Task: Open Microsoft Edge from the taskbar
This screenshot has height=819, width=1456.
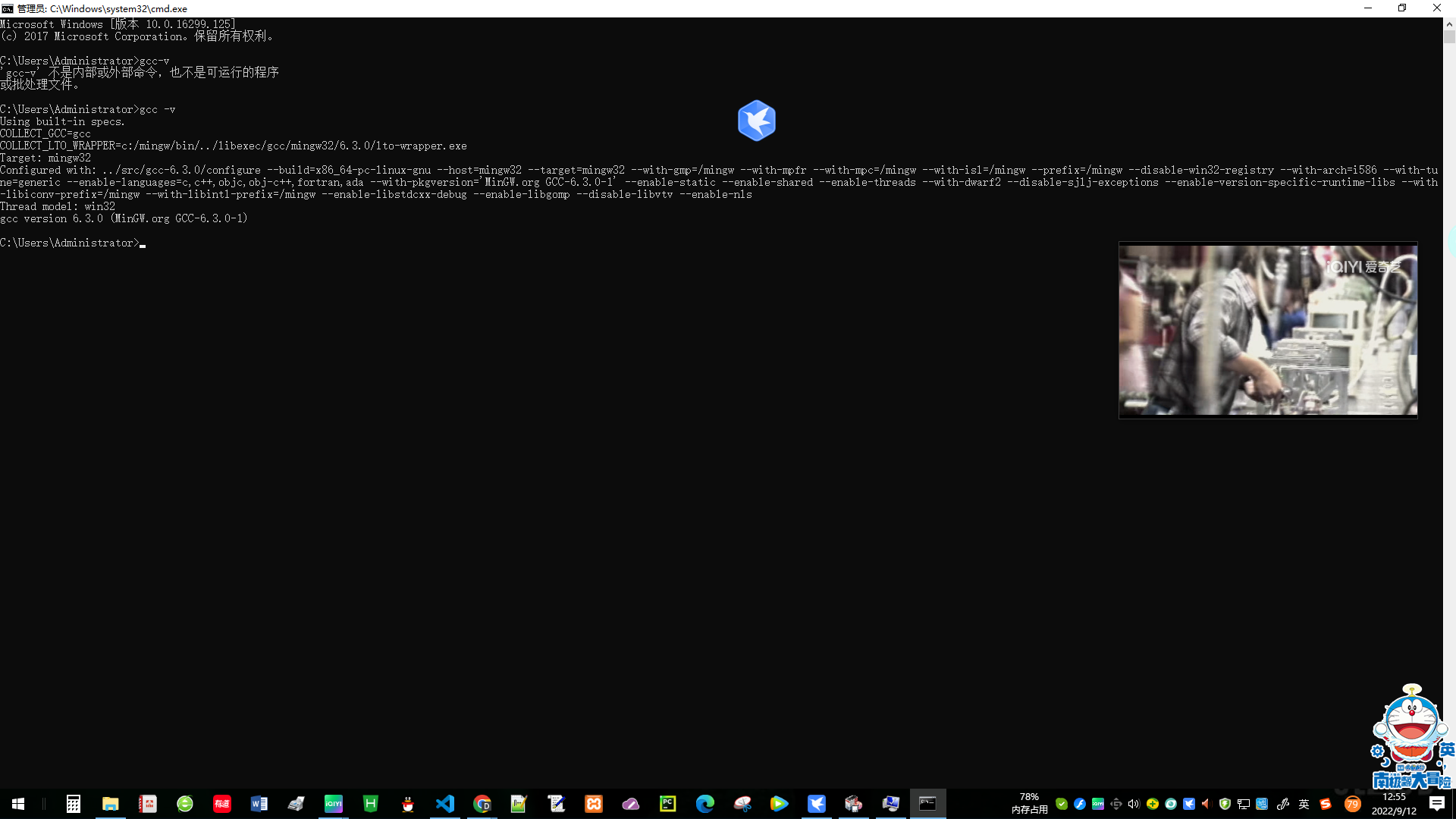Action: tap(704, 803)
